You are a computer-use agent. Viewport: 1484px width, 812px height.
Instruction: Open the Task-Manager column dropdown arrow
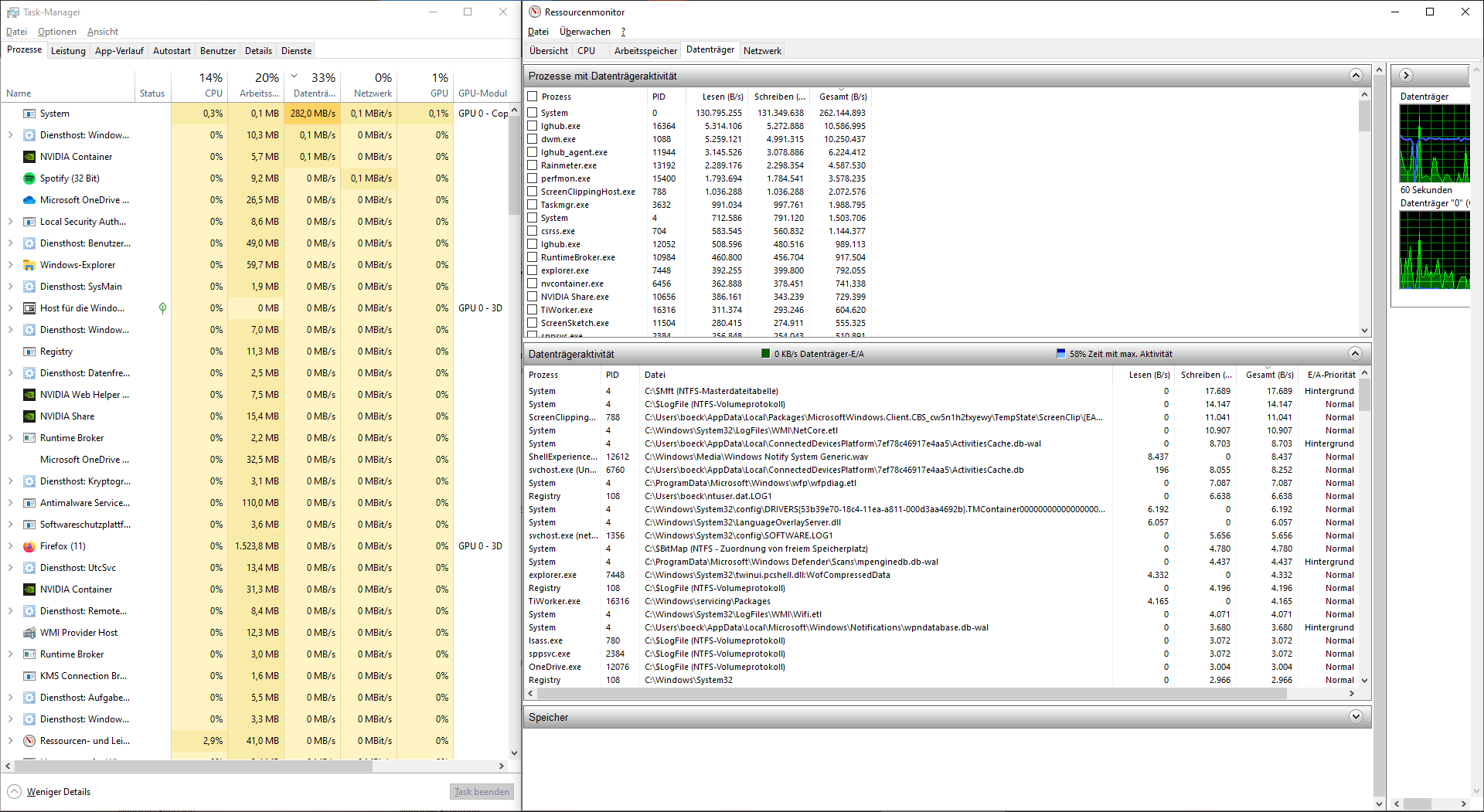click(x=294, y=76)
